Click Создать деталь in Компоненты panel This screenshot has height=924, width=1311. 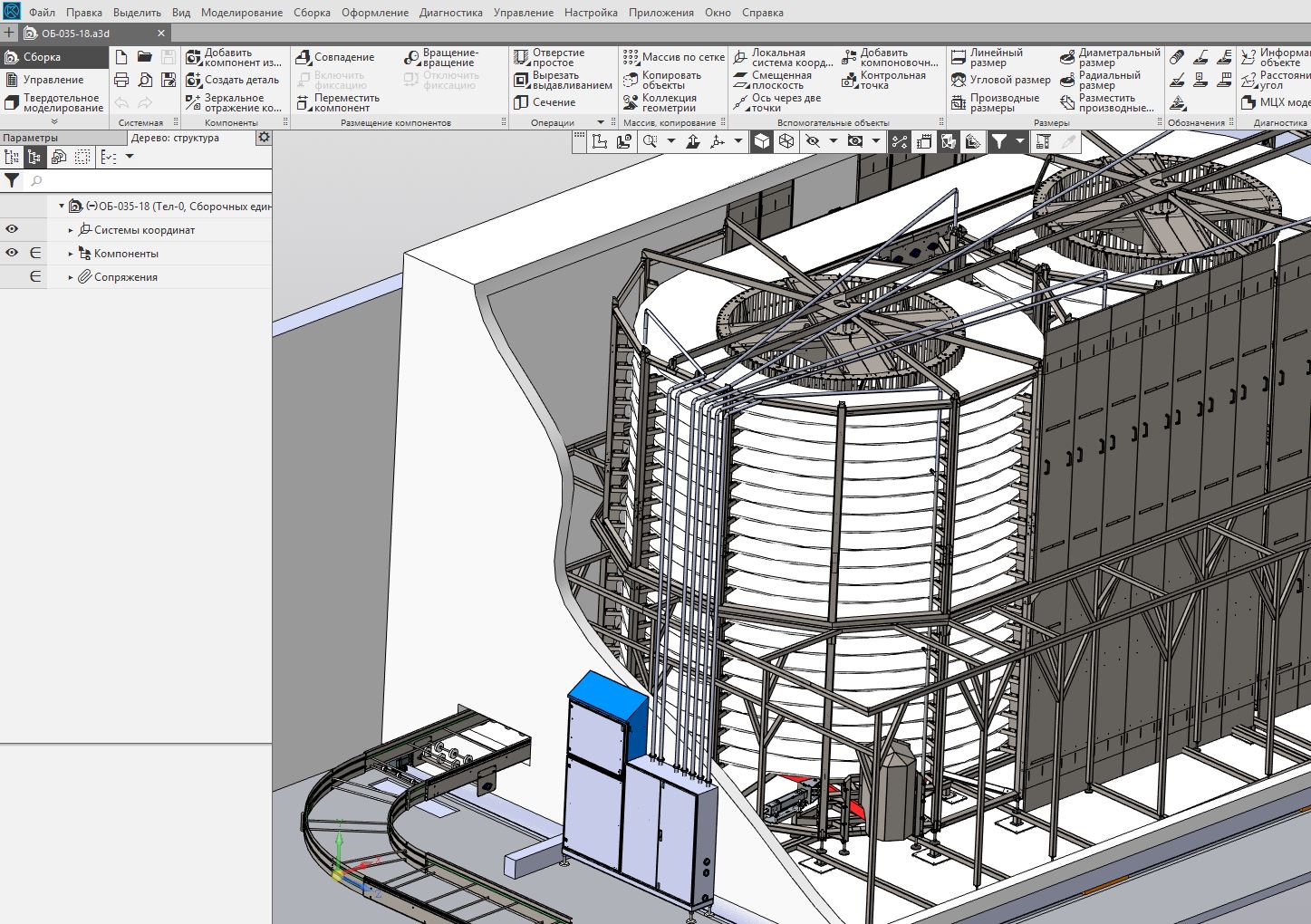coord(233,80)
